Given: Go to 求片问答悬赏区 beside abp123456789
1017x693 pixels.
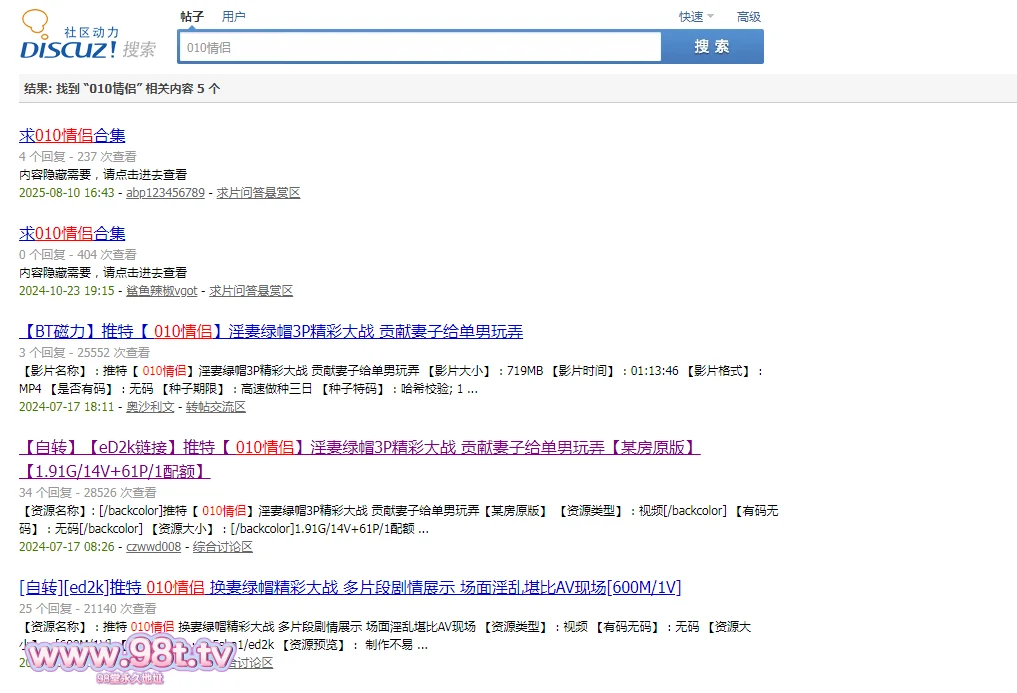Looking at the screenshot, I should click(x=258, y=193).
